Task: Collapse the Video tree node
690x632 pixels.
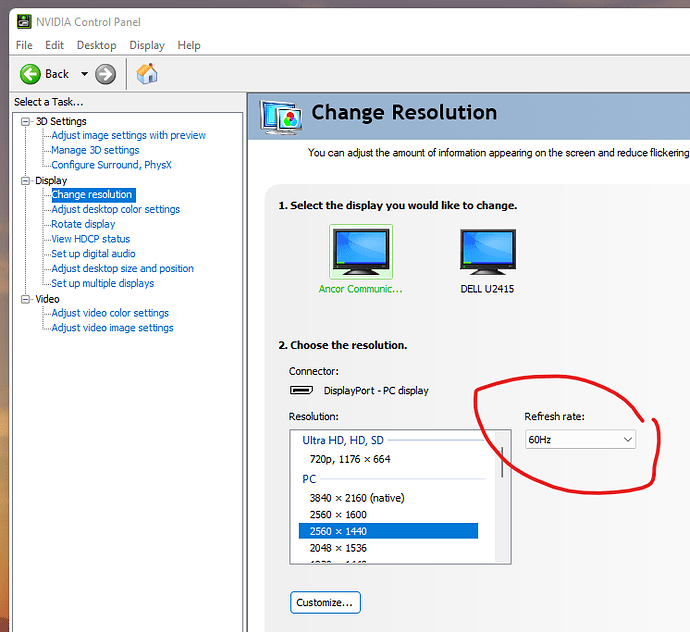Action: pos(26,299)
